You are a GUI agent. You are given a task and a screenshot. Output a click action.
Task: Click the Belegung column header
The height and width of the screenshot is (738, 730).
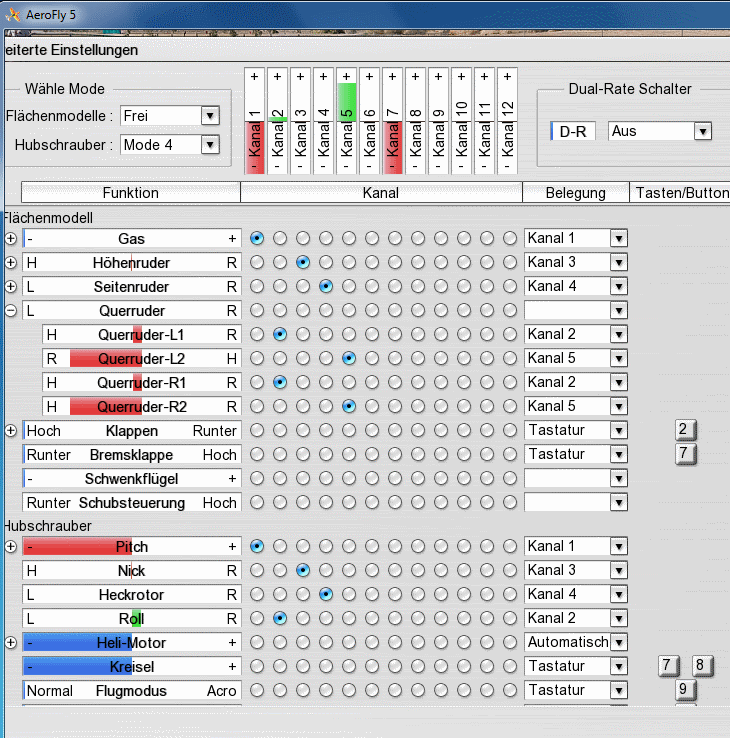tap(576, 193)
